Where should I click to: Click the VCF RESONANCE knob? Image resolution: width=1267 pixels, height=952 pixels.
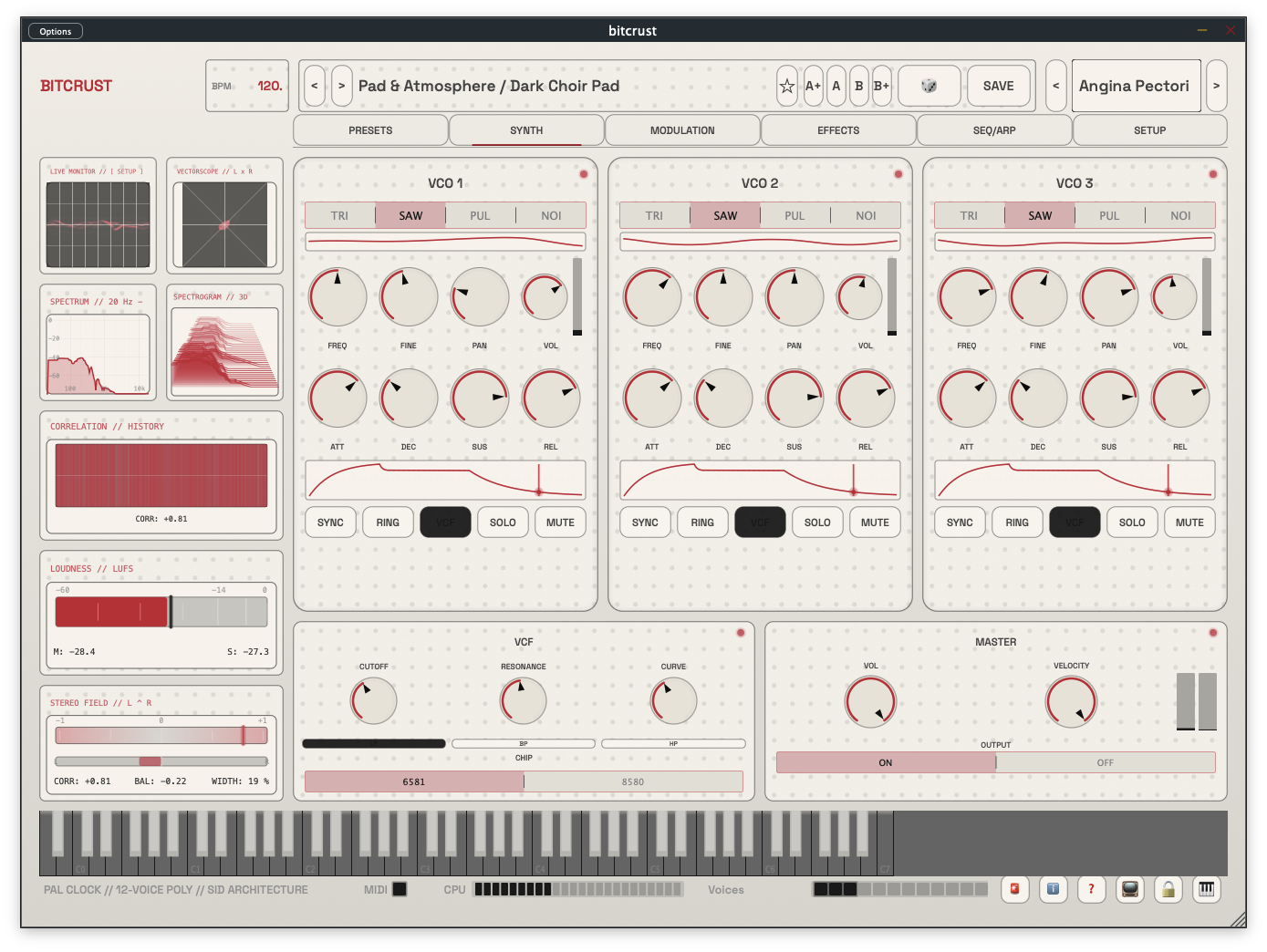tap(524, 701)
